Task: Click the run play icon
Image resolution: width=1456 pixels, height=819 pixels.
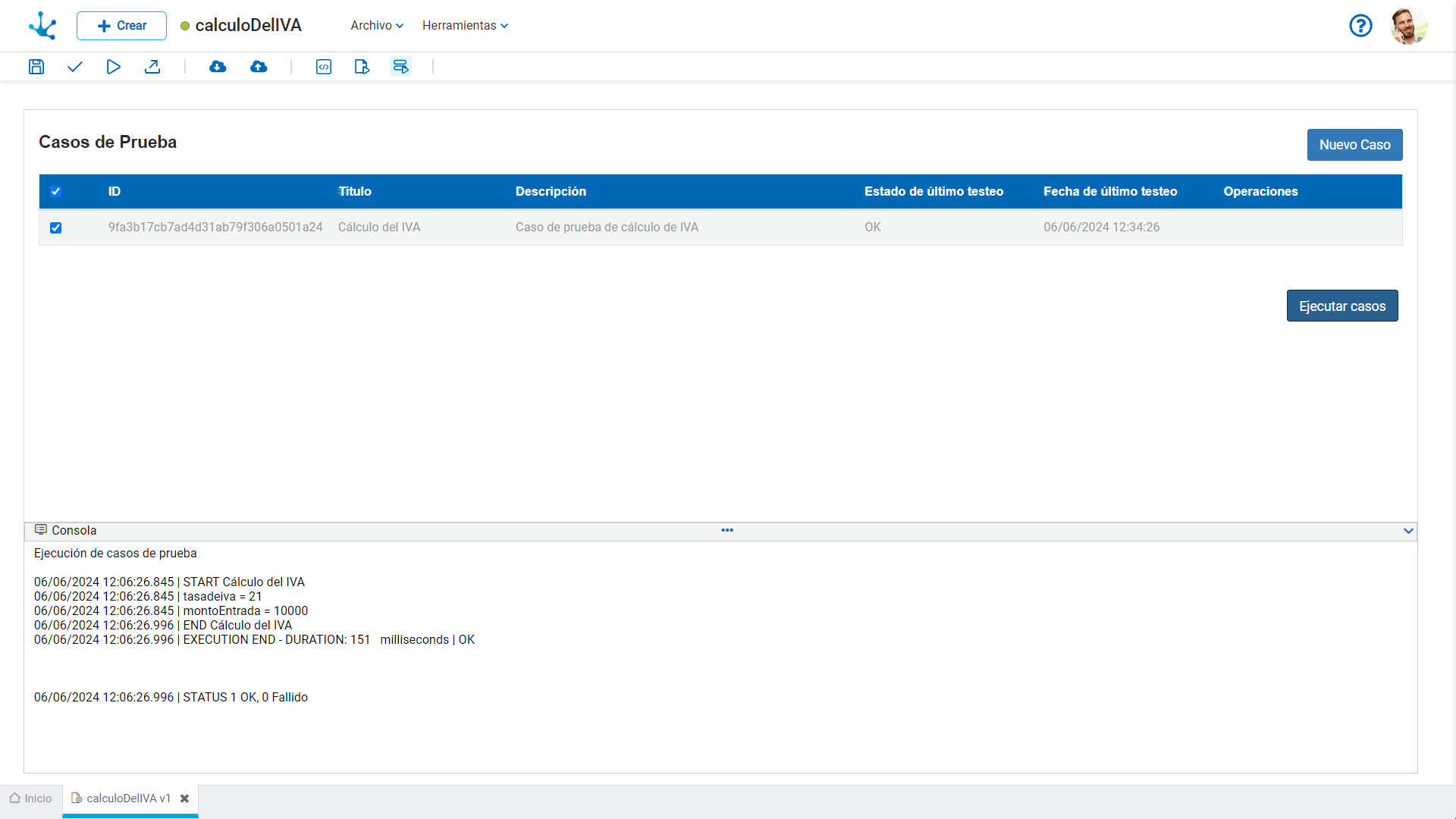Action: point(113,67)
